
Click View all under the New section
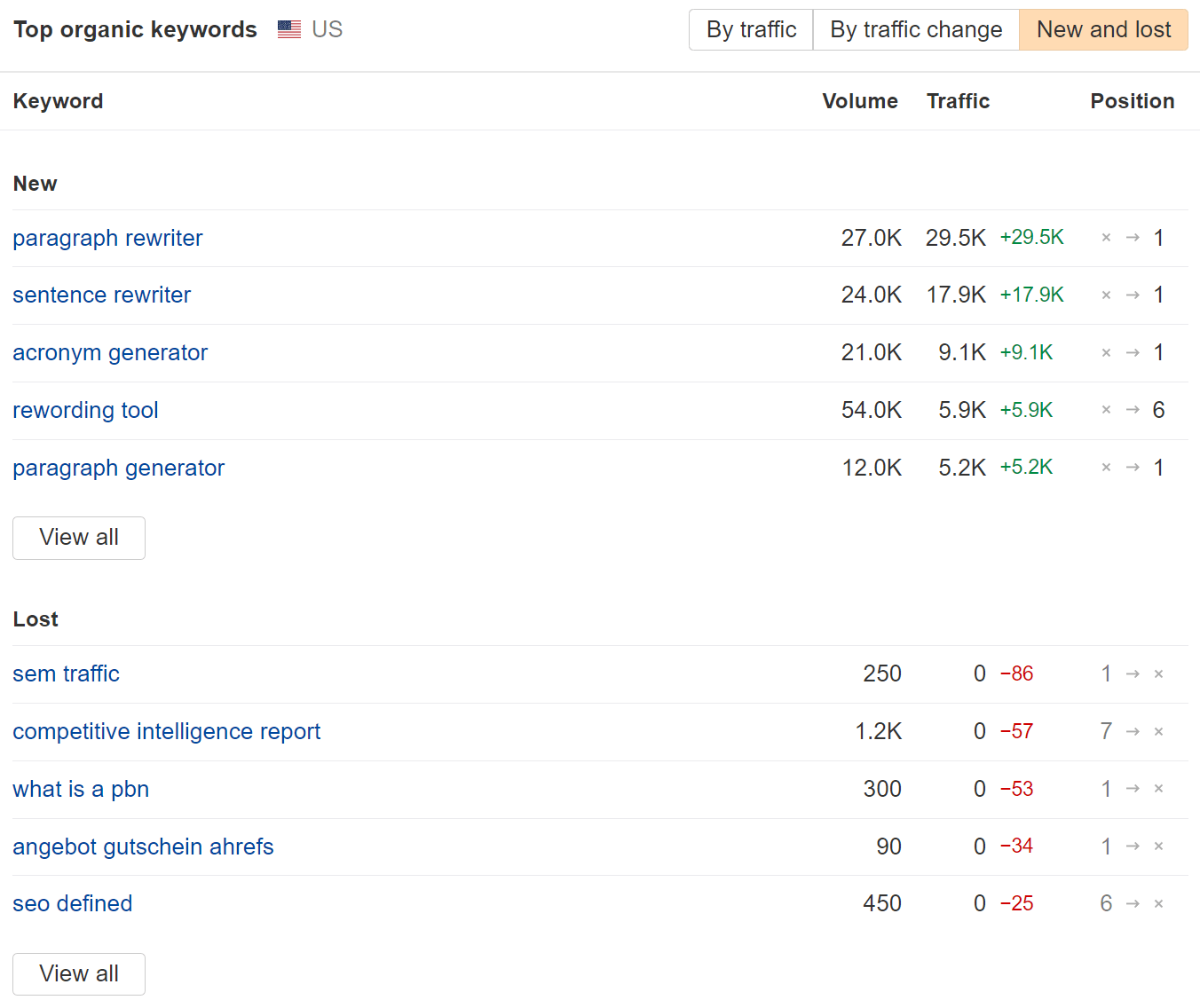point(78,538)
